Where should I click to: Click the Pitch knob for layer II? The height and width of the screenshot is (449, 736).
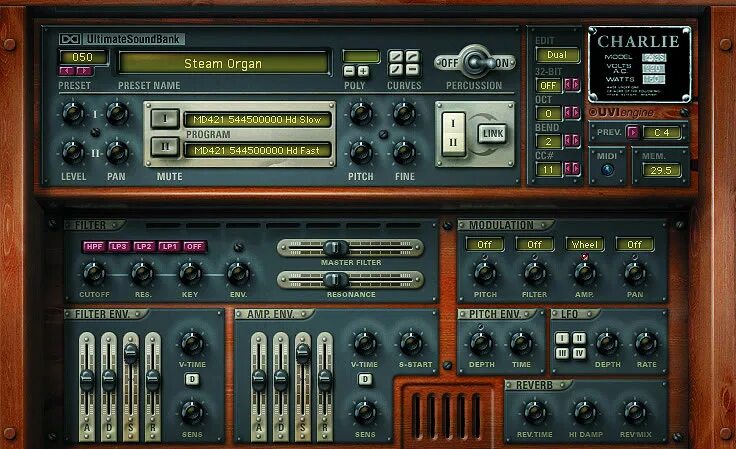click(x=360, y=152)
